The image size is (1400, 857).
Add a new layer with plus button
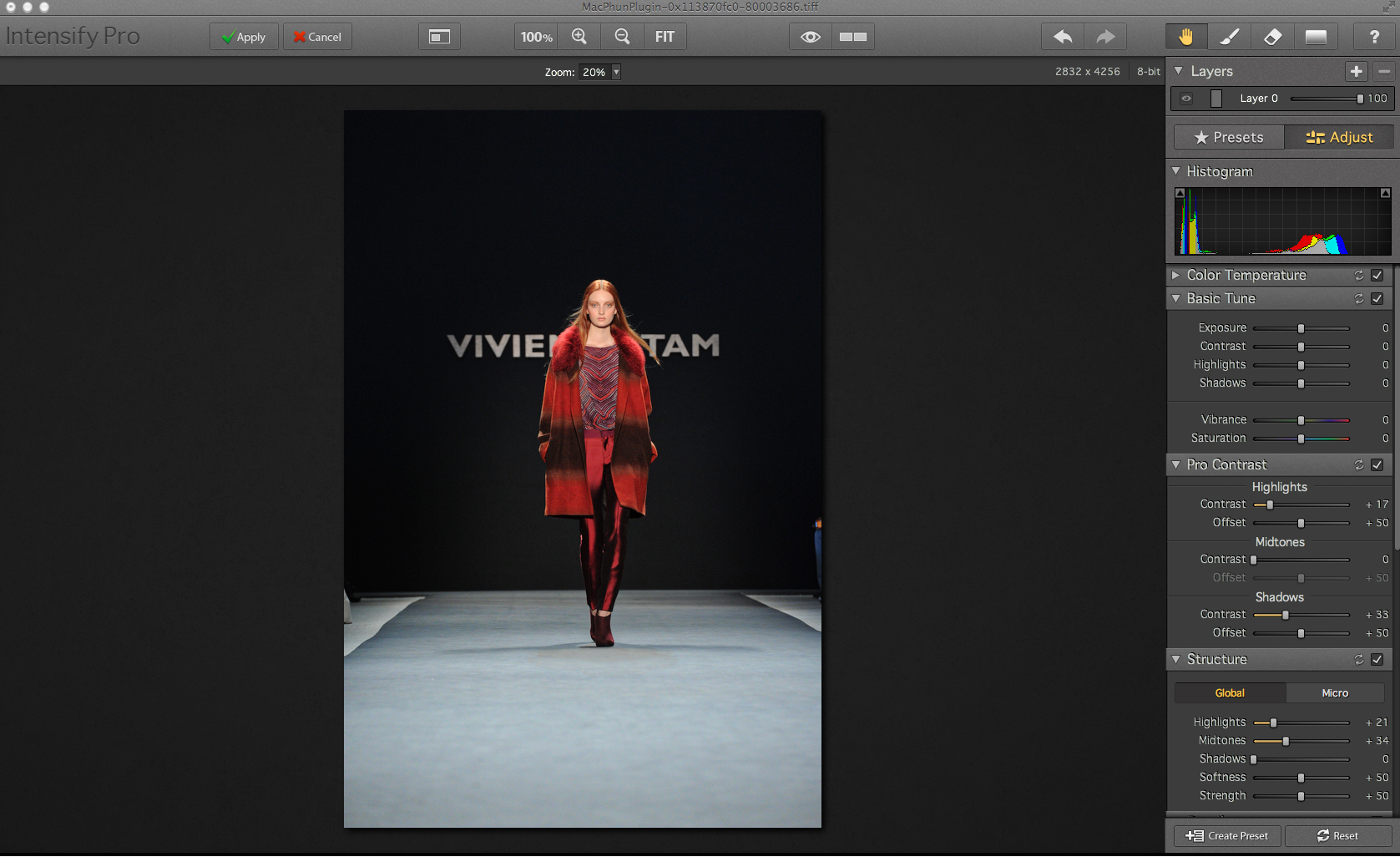pyautogui.click(x=1356, y=72)
